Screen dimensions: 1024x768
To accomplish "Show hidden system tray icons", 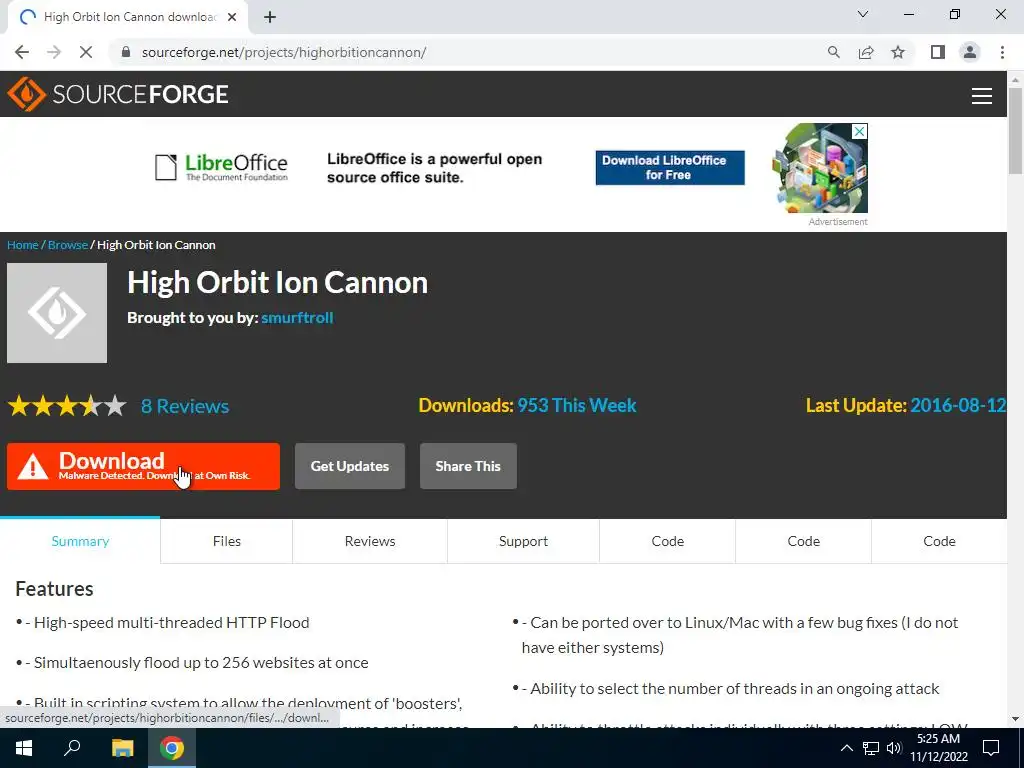I will tap(846, 748).
